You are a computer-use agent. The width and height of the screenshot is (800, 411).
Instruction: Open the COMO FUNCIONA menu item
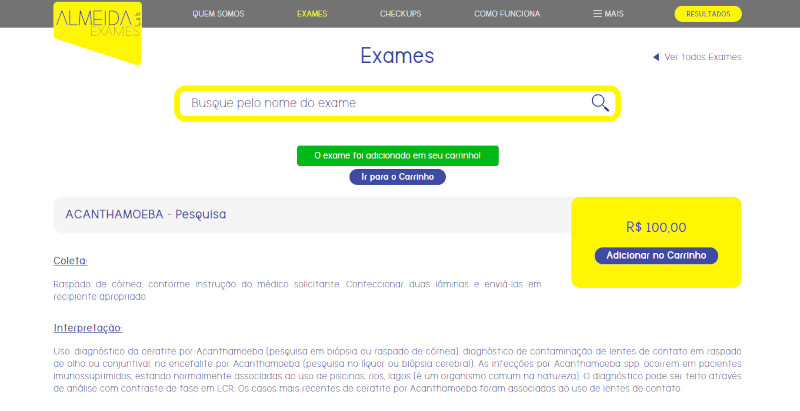[x=507, y=14]
